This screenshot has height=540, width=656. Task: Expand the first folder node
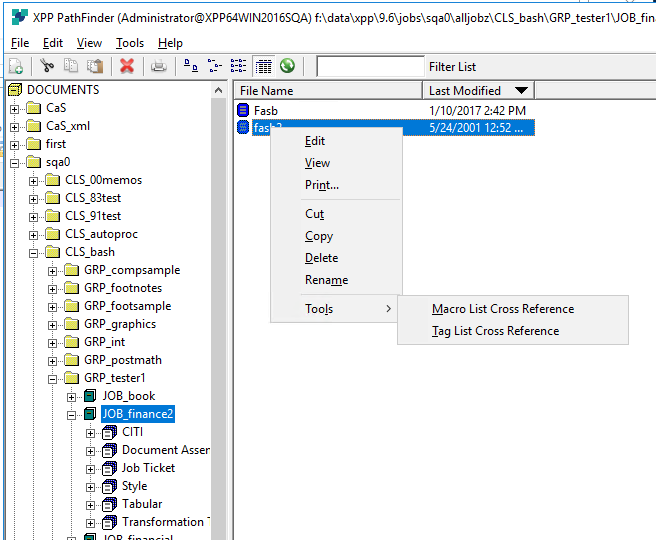pyautogui.click(x=15, y=145)
